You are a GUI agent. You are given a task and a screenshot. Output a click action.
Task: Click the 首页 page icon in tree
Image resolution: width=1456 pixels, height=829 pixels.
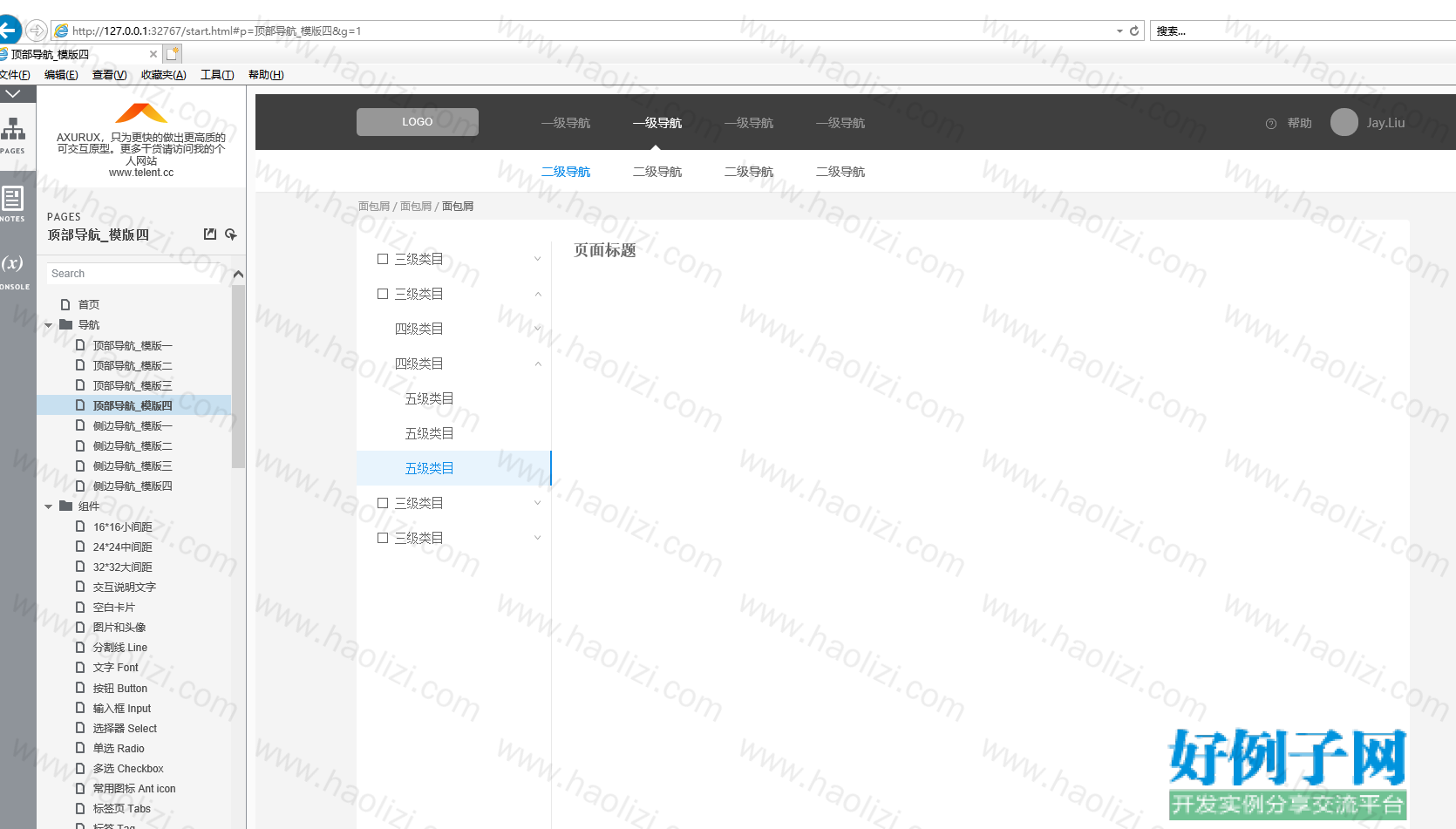pyautogui.click(x=65, y=304)
